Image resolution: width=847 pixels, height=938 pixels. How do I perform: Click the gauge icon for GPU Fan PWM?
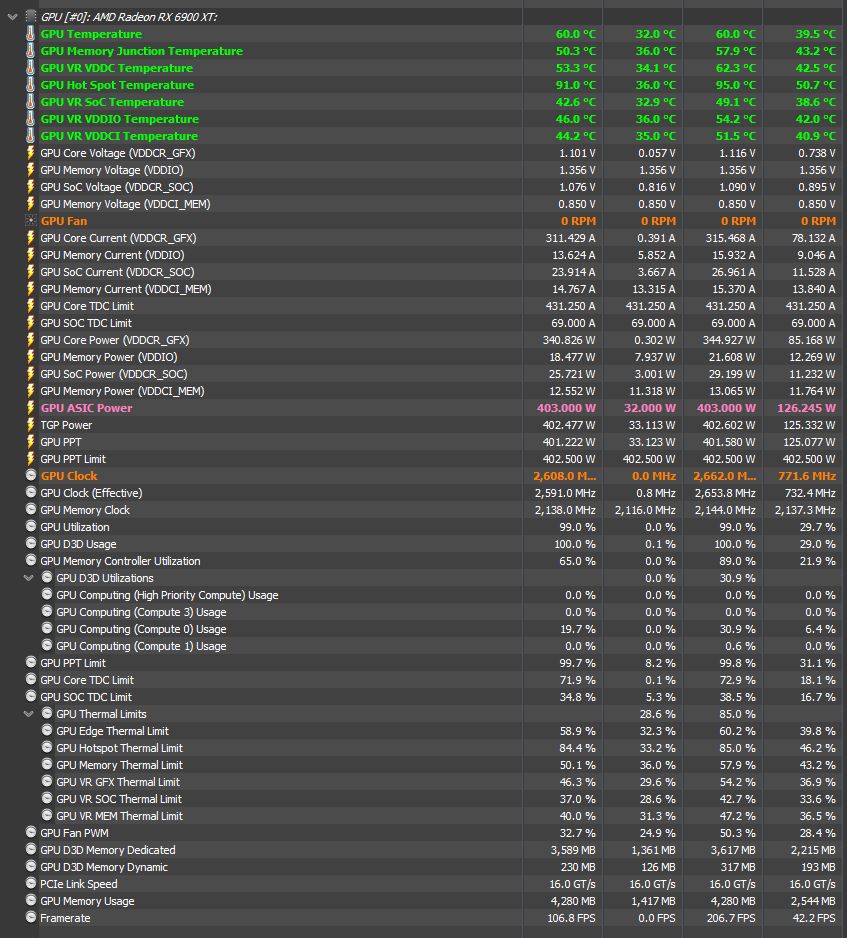click(31, 833)
